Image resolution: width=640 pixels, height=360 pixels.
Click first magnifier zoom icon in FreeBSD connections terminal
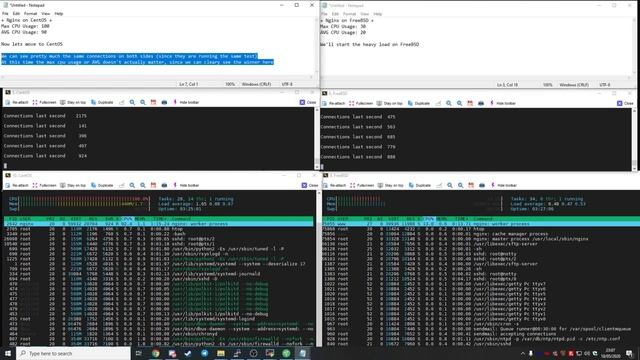click(449, 103)
